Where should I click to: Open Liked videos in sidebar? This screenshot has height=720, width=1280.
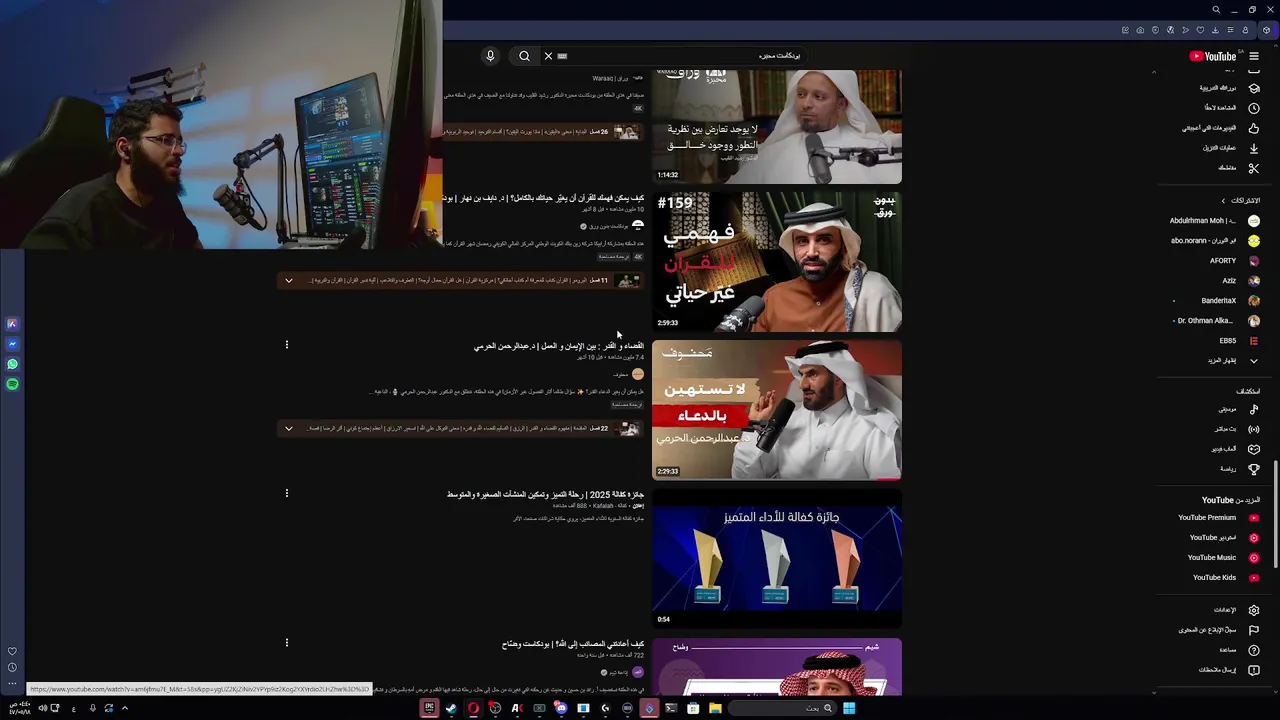click(1222, 127)
